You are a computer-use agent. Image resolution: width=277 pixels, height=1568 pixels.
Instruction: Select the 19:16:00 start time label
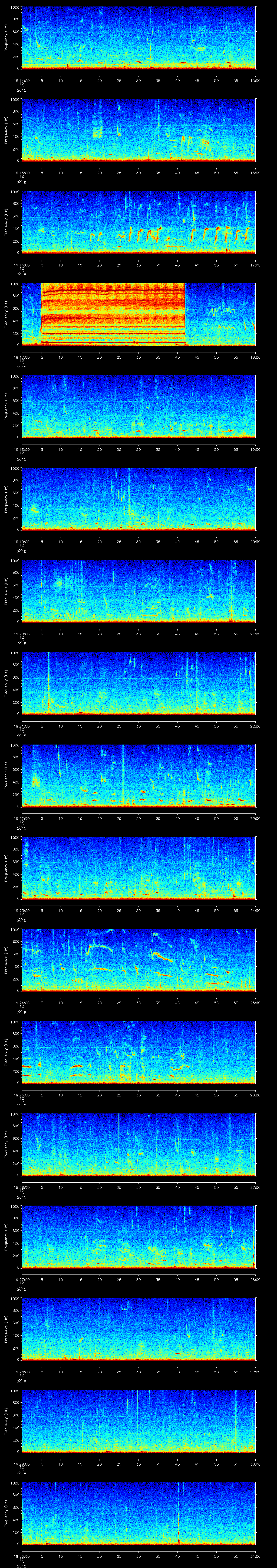(x=22, y=265)
